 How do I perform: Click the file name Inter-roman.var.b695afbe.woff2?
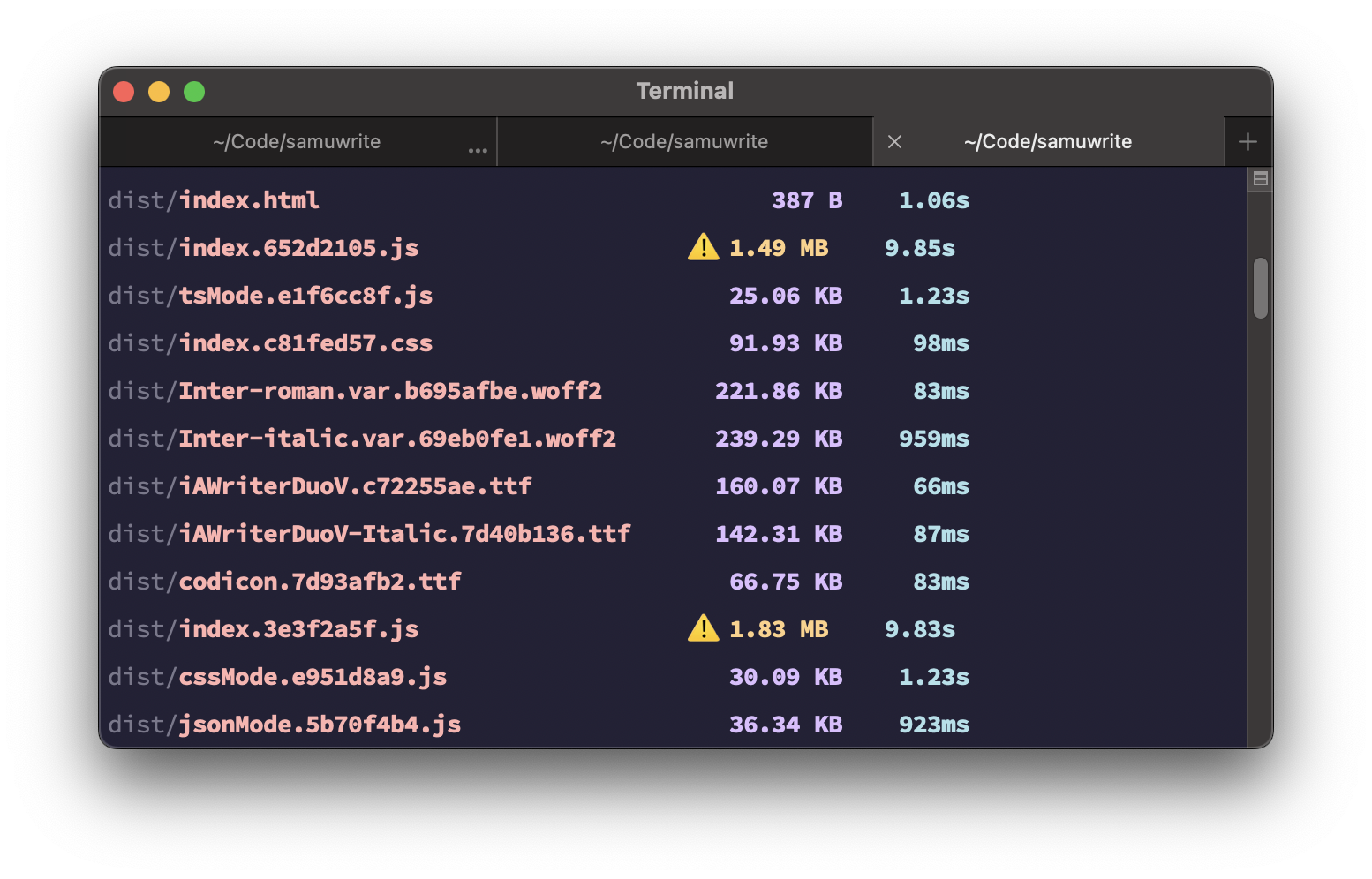[390, 391]
